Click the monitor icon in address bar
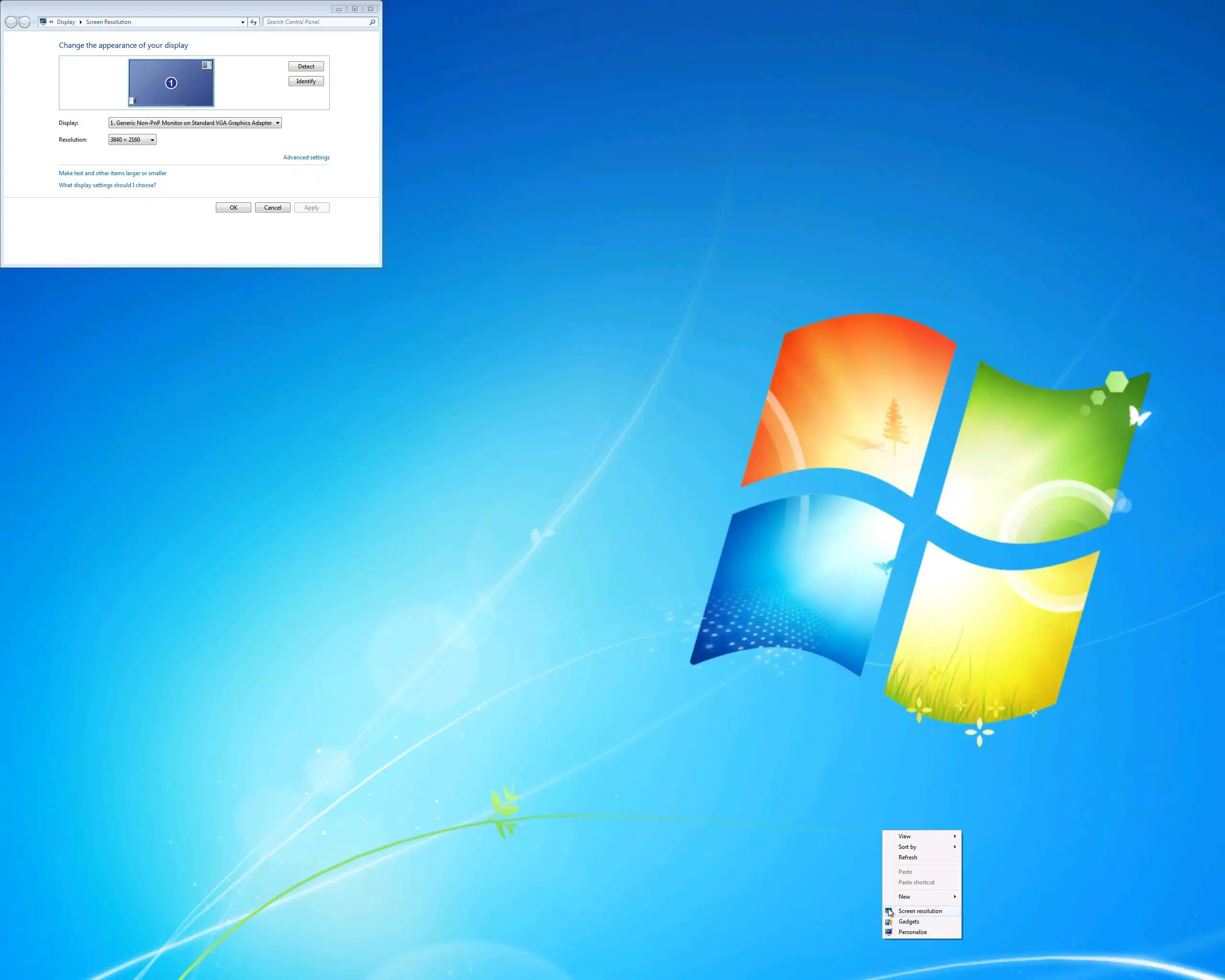The image size is (1225, 980). tap(43, 22)
